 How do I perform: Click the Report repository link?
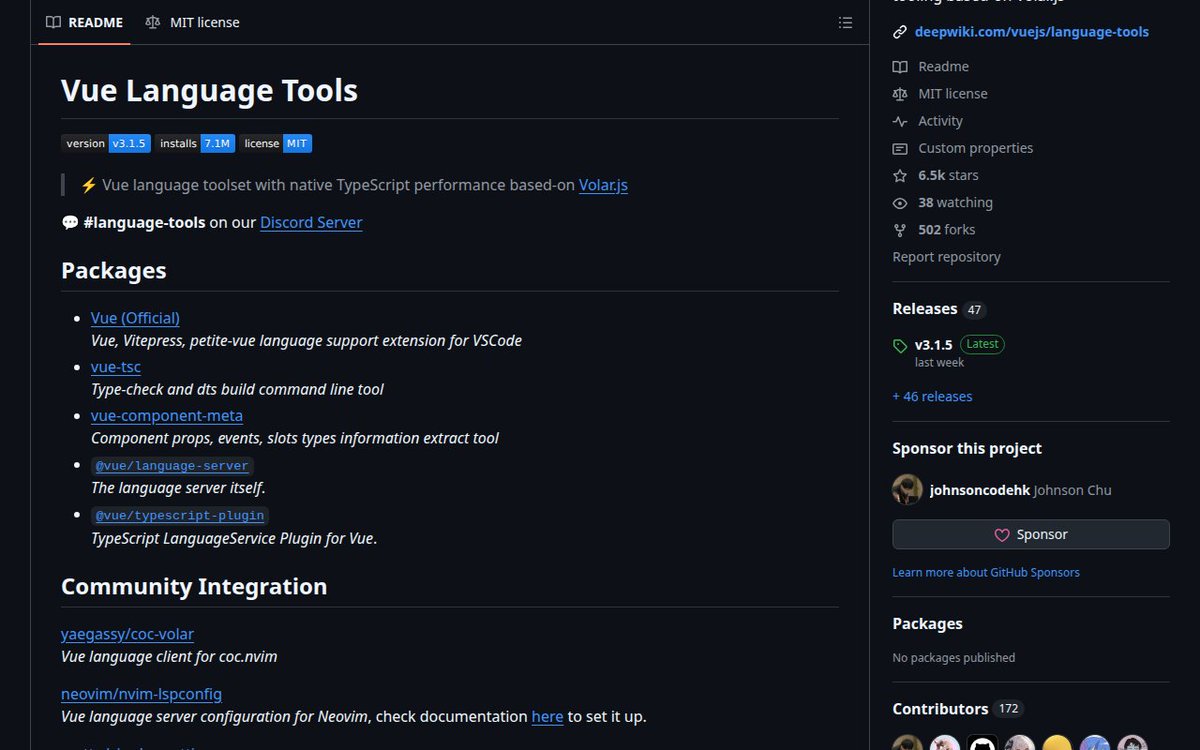pos(946,256)
